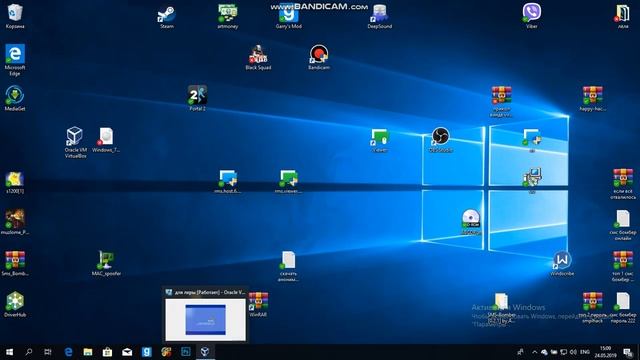Open File Explorer from the taskbar
640x360 pixels.
(88, 352)
